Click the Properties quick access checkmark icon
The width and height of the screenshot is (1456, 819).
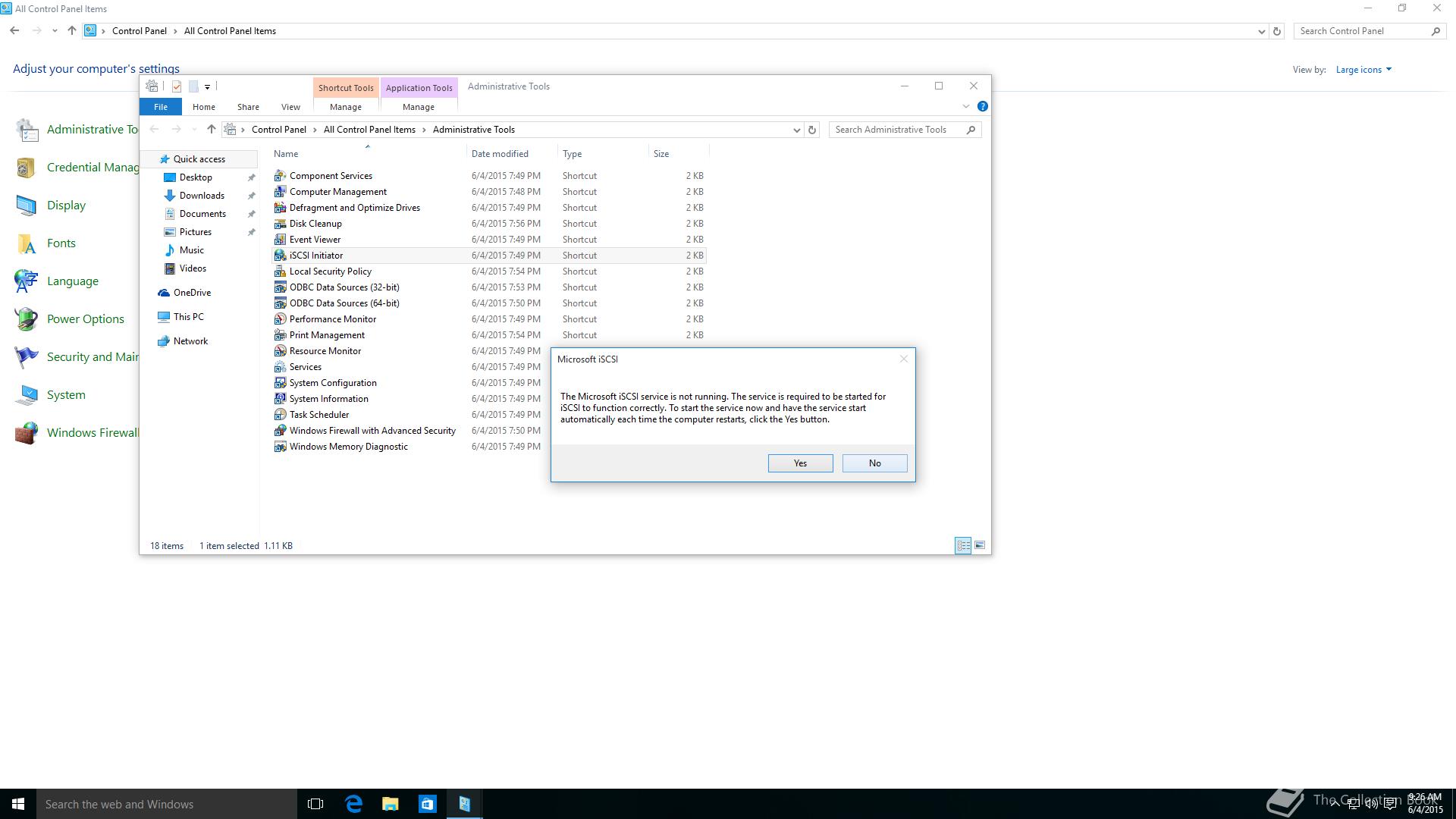pyautogui.click(x=177, y=86)
